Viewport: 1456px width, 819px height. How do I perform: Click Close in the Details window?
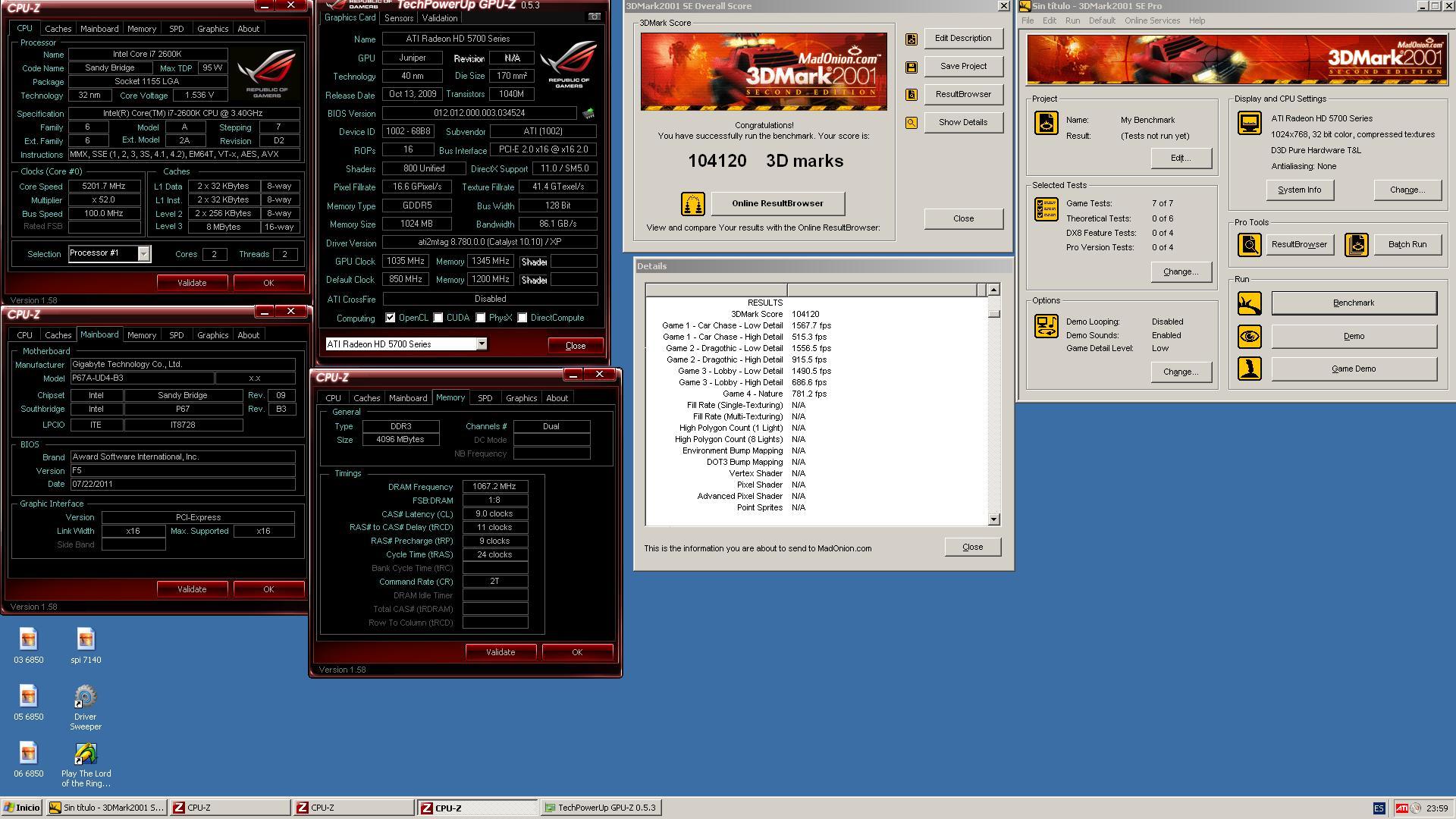pos(973,547)
